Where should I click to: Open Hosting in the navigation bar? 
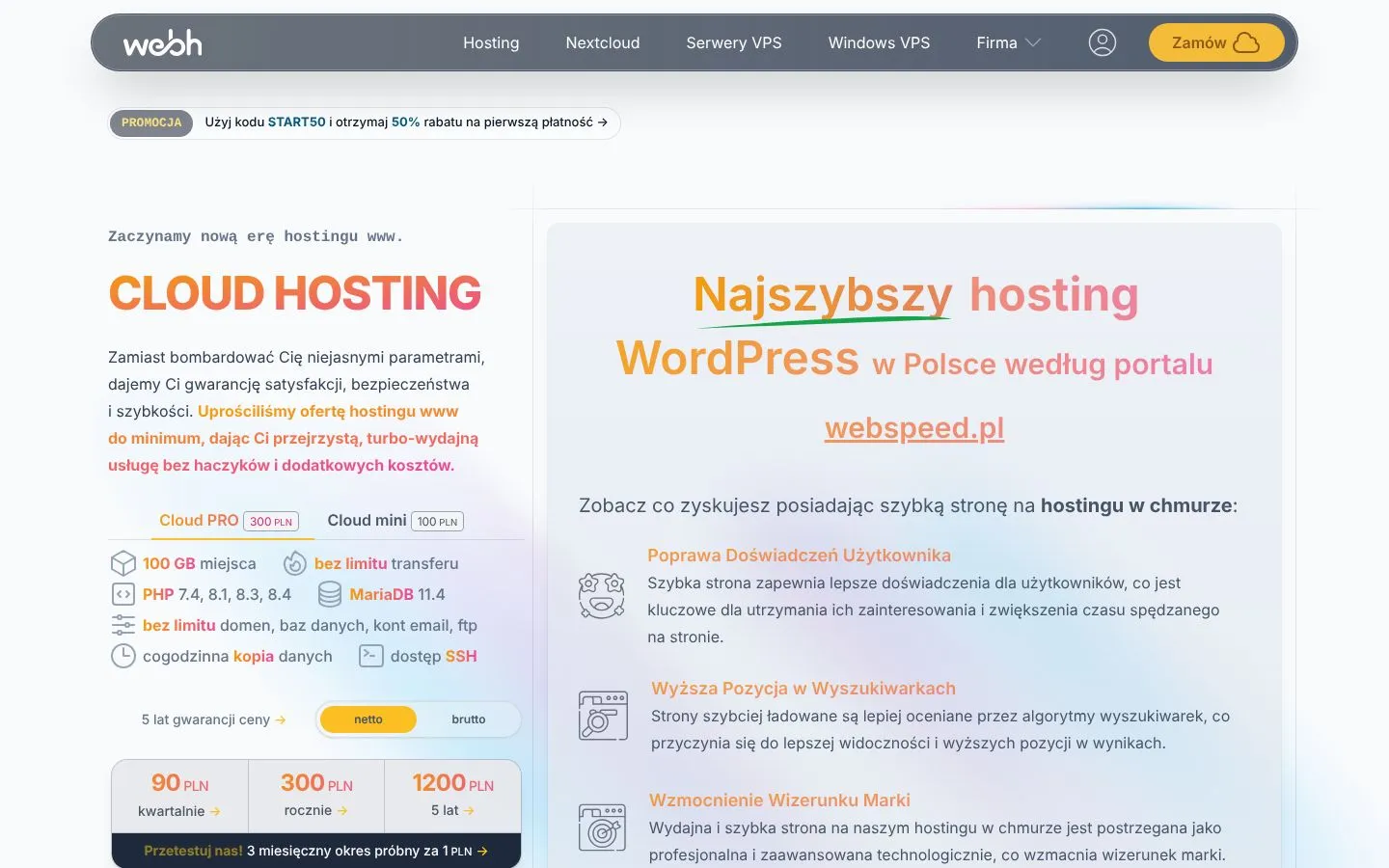pos(491,42)
